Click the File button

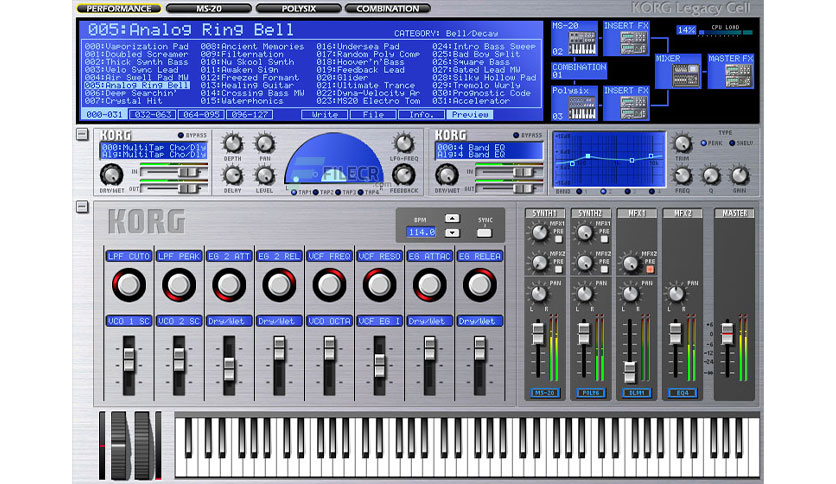(373, 115)
